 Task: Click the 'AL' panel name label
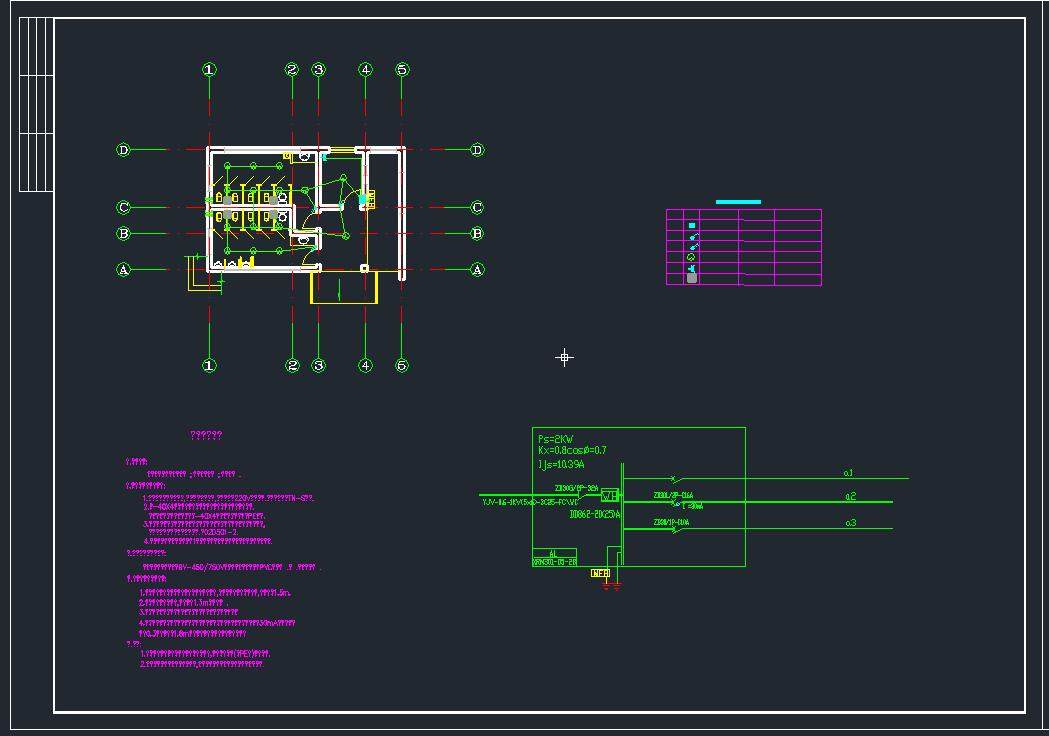[553, 554]
